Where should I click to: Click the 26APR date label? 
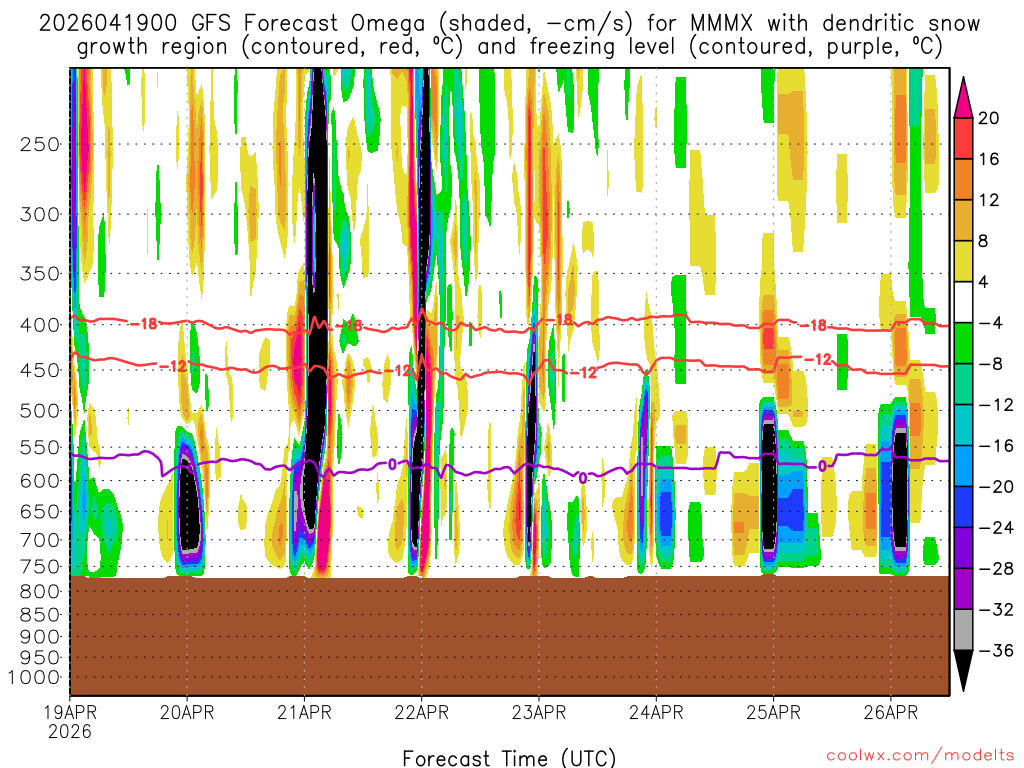coord(890,713)
